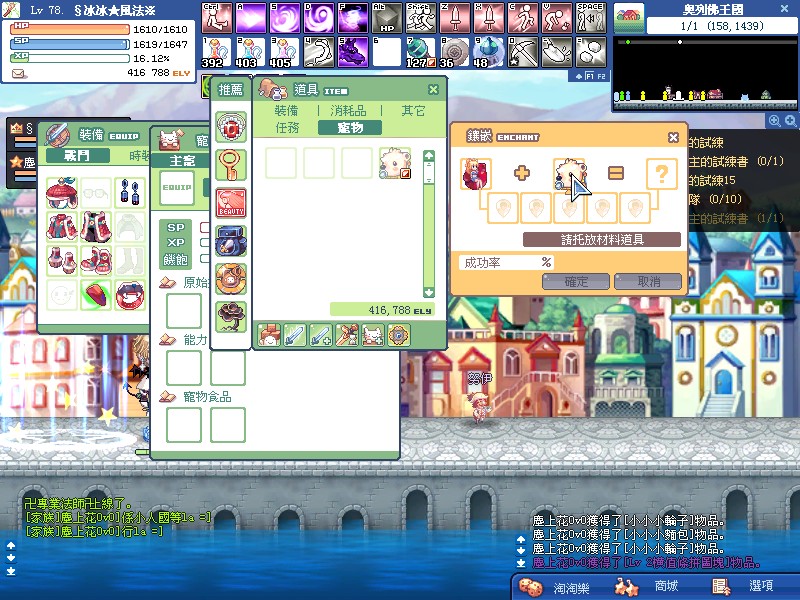Viewport: 800px width, 600px height.
Task: Click quest text 的試練15
Action: (712, 180)
